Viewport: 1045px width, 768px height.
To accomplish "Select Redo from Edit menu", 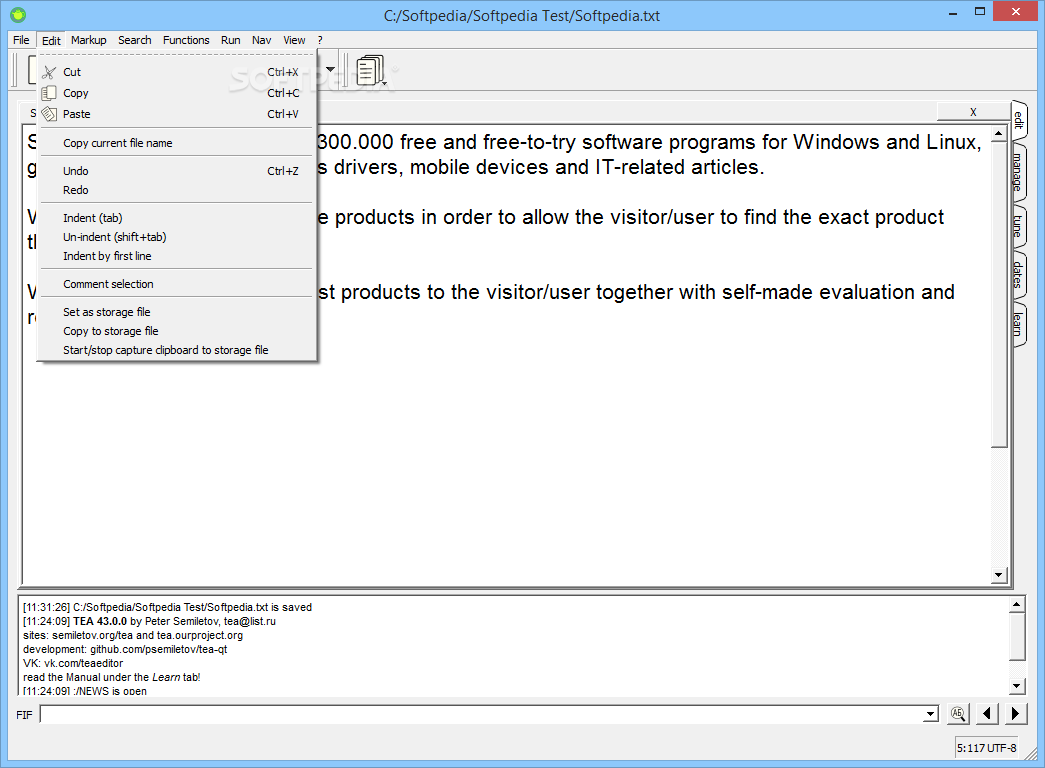I will [177, 190].
